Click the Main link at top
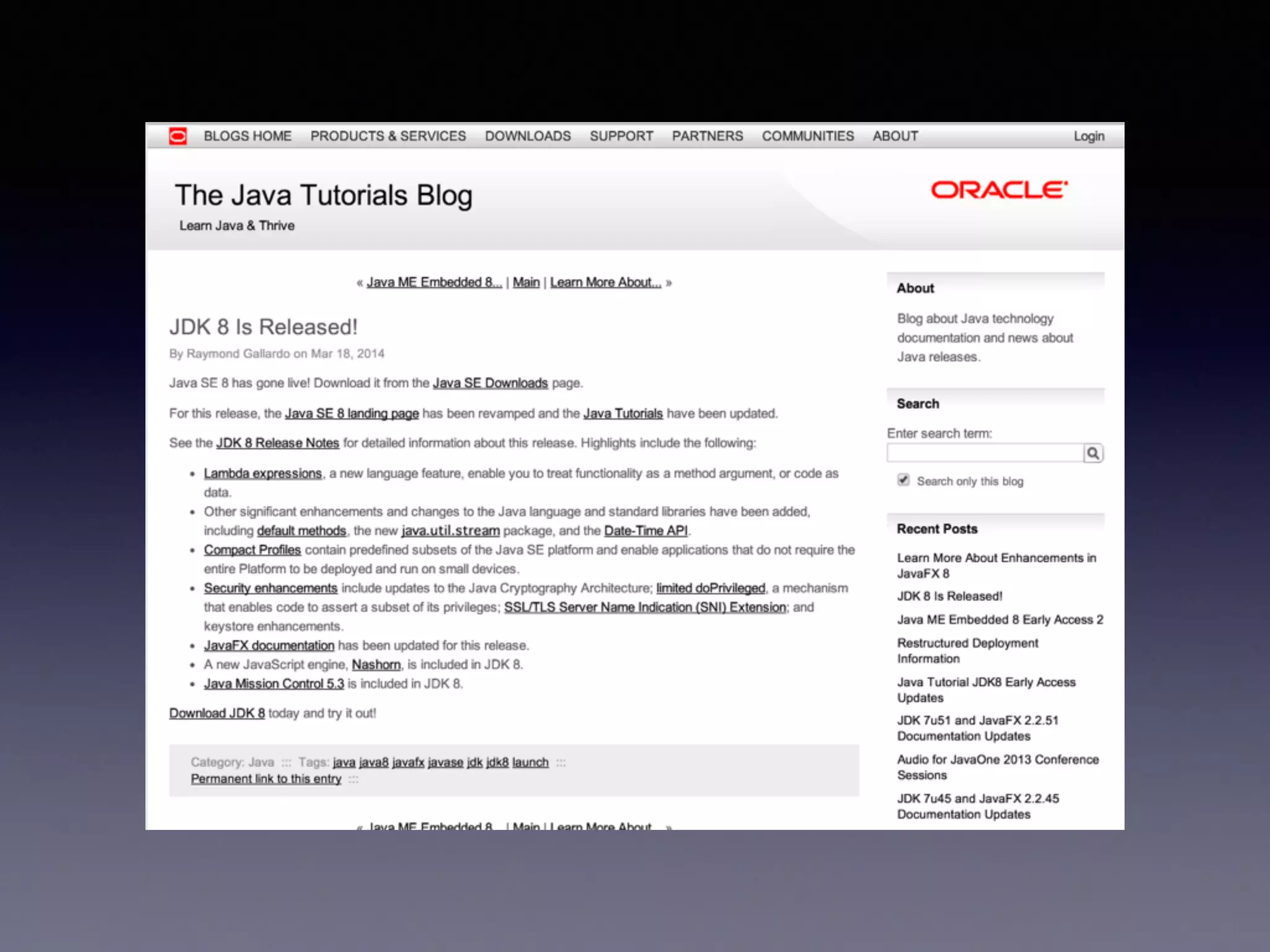 pyautogui.click(x=526, y=283)
